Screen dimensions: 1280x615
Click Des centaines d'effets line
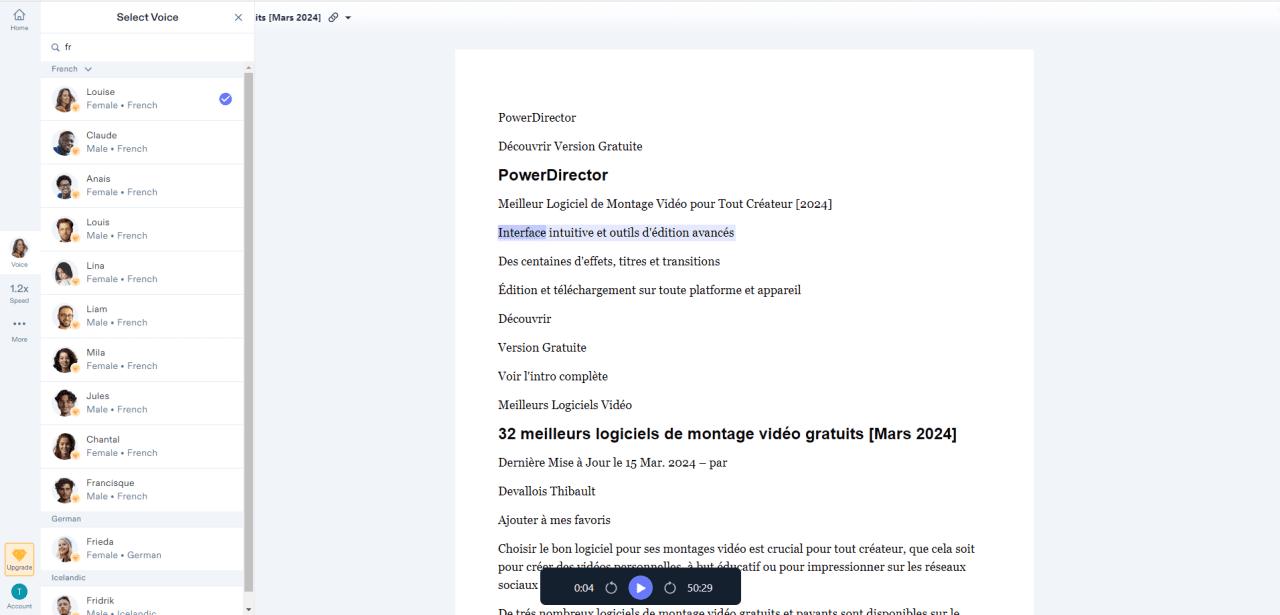(609, 261)
